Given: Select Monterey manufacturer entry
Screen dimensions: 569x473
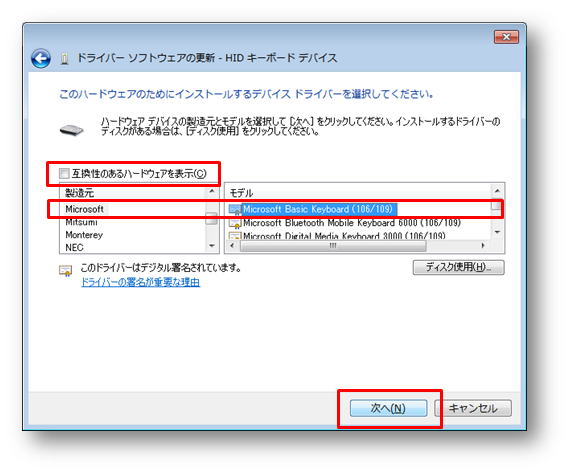Looking at the screenshot, I should click(84, 235).
